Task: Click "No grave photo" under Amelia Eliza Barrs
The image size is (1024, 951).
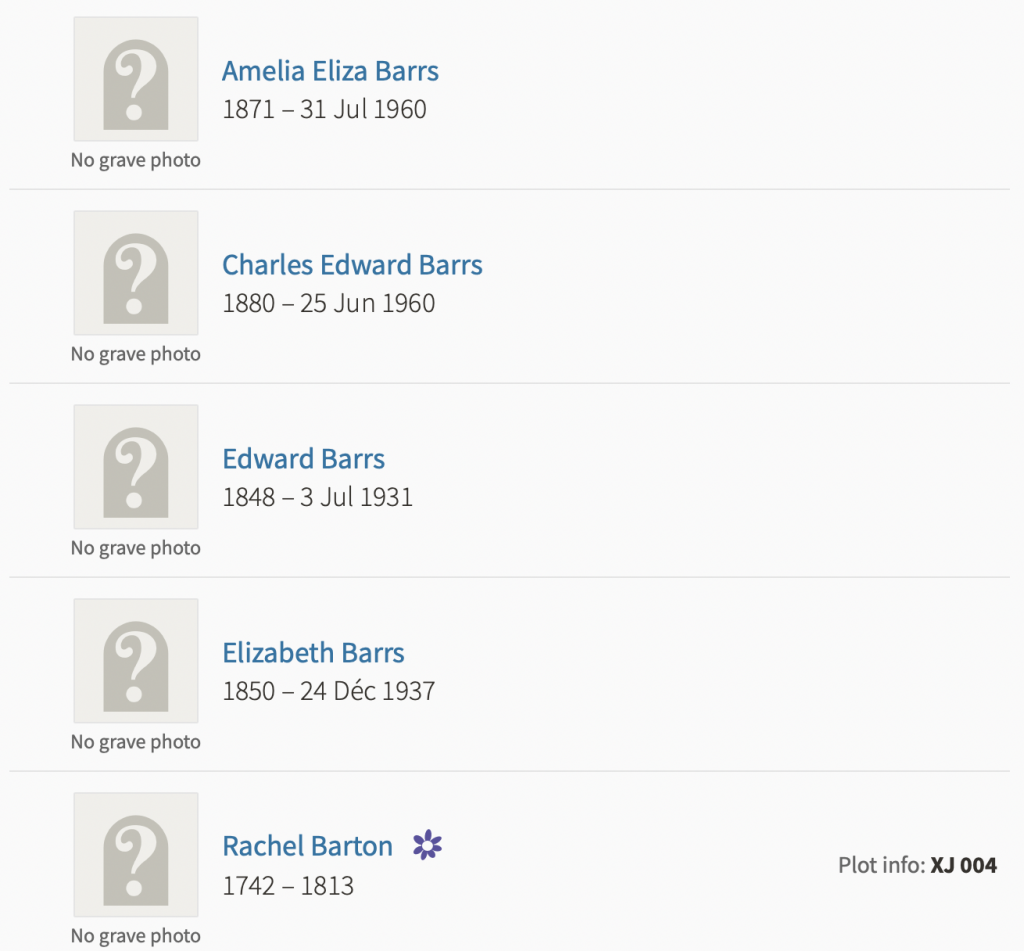Action: click(136, 160)
